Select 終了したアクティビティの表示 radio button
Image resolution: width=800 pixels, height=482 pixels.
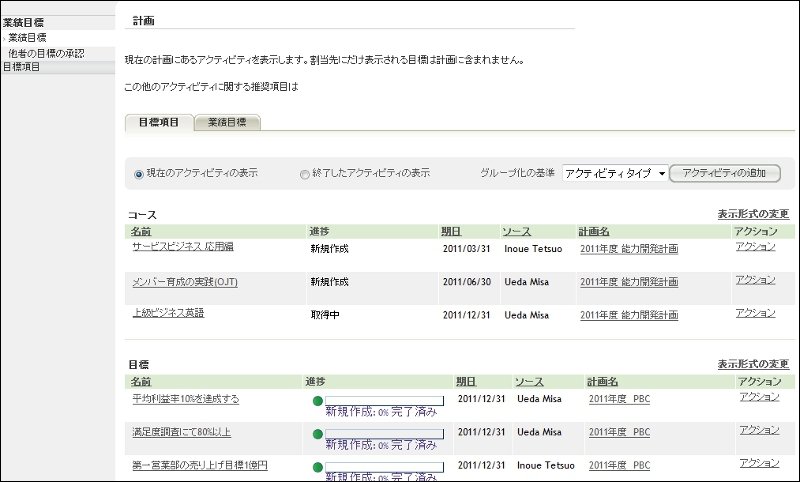[305, 174]
